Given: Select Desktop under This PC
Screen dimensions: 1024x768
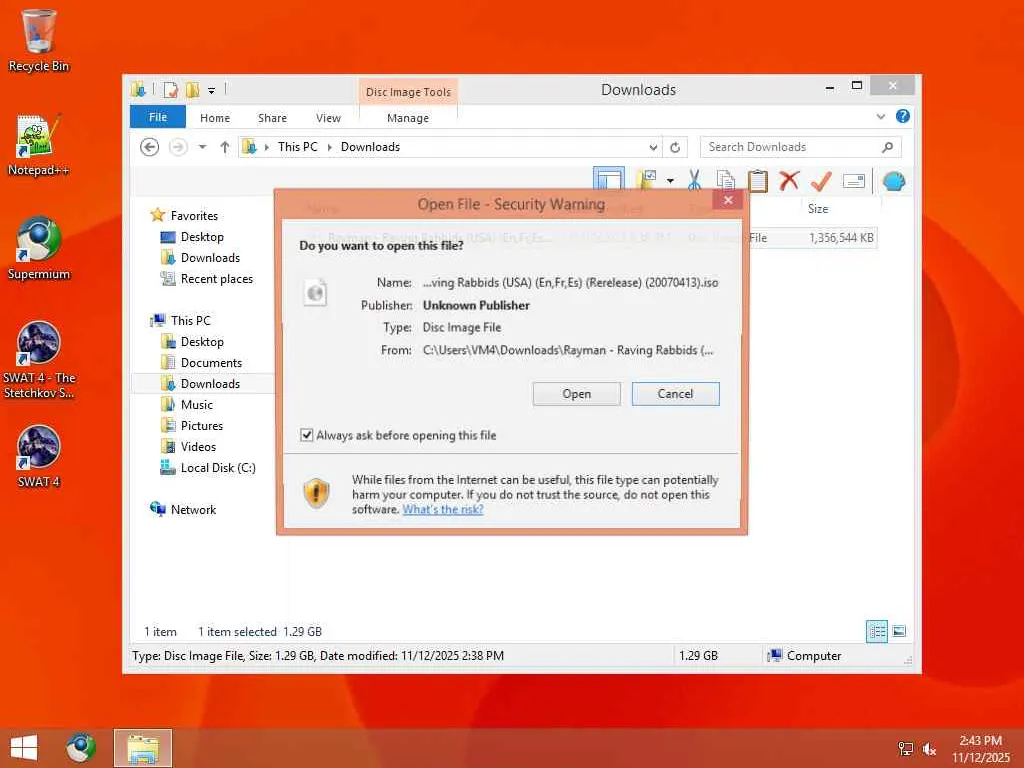Looking at the screenshot, I should (x=202, y=342).
